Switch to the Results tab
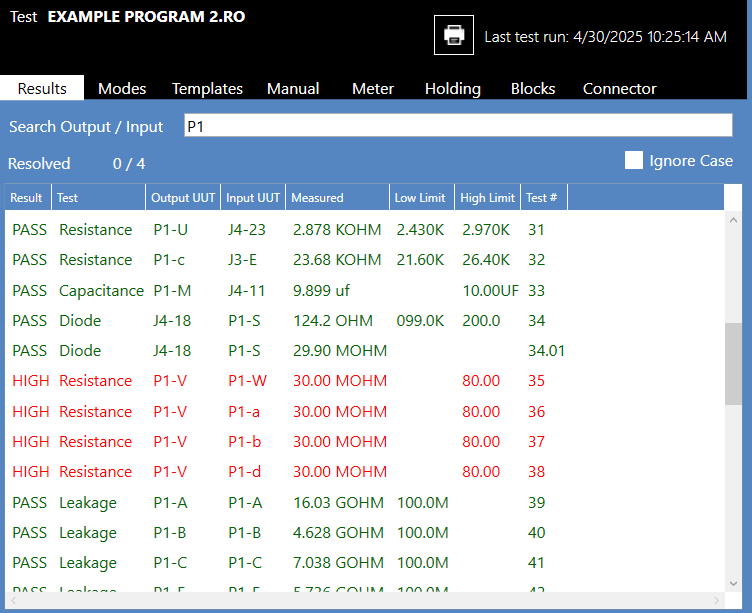 [42, 88]
